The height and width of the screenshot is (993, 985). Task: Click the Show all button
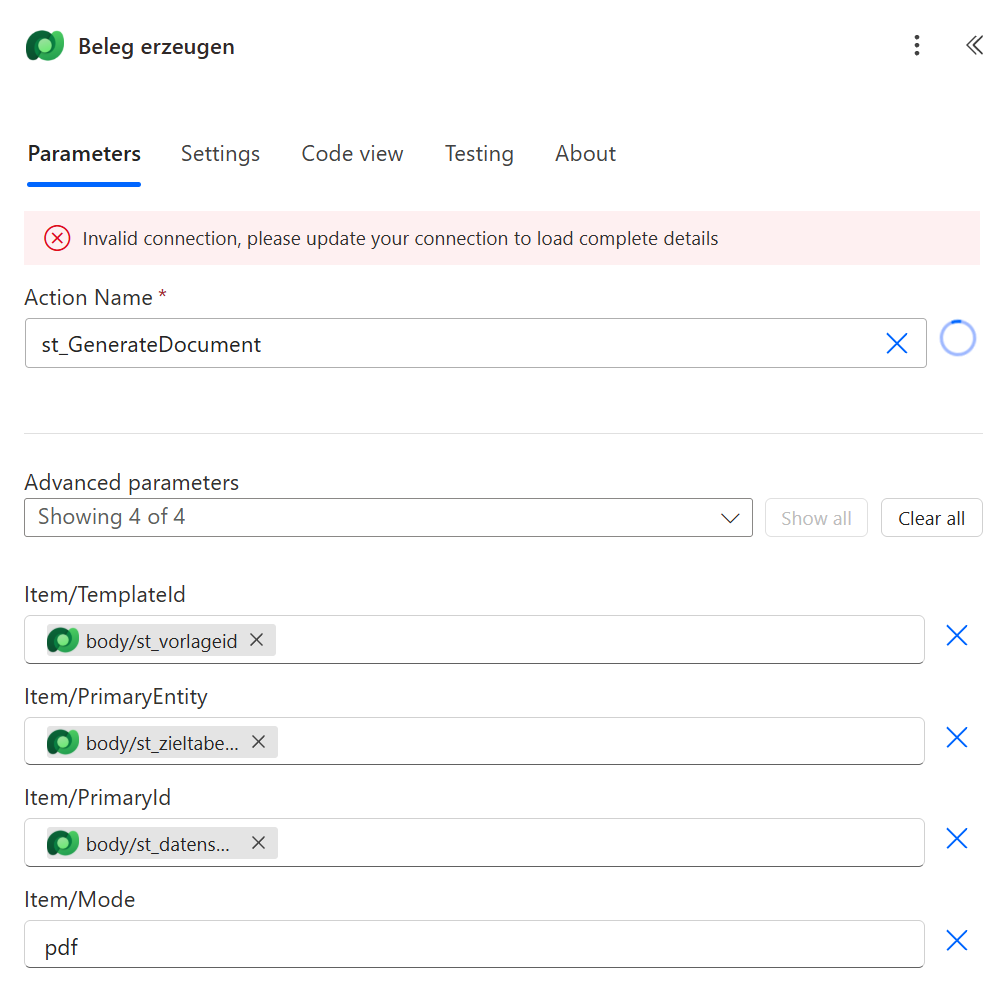pyautogui.click(x=816, y=518)
